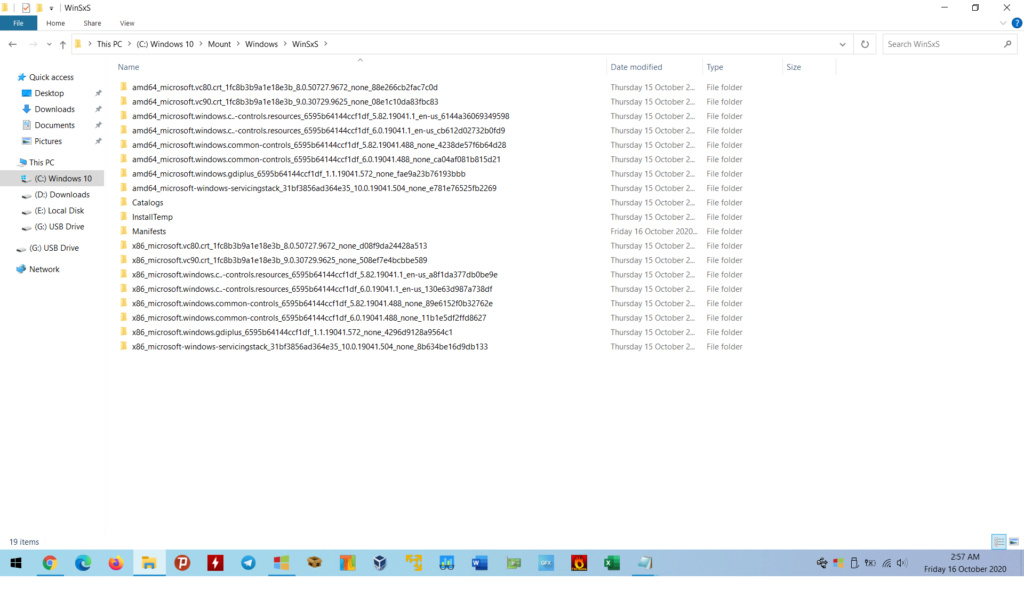
Task: Select x86 servicingstack folder
Action: click(310, 347)
